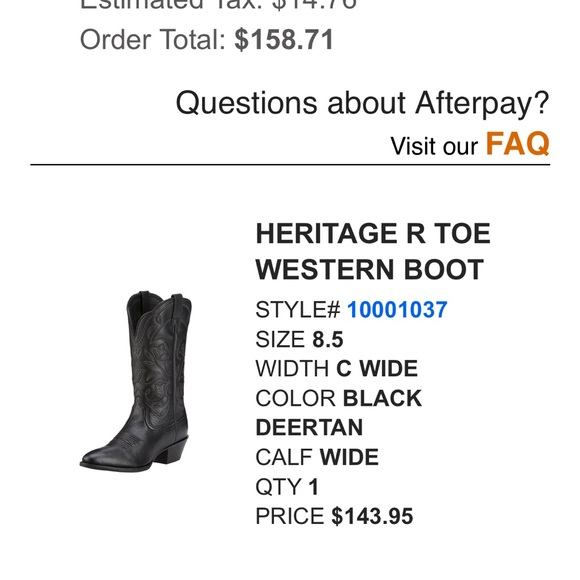Screen dimensions: 580x580
Task: Click the STYLE# label text
Action: pos(297,310)
